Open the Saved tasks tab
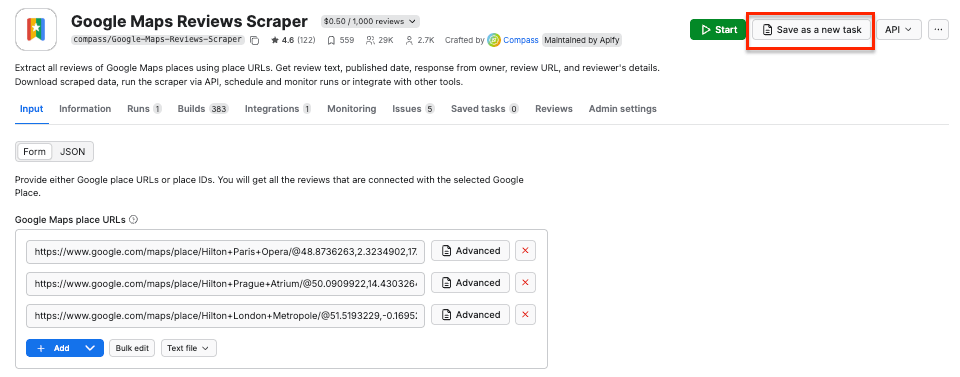 [485, 109]
